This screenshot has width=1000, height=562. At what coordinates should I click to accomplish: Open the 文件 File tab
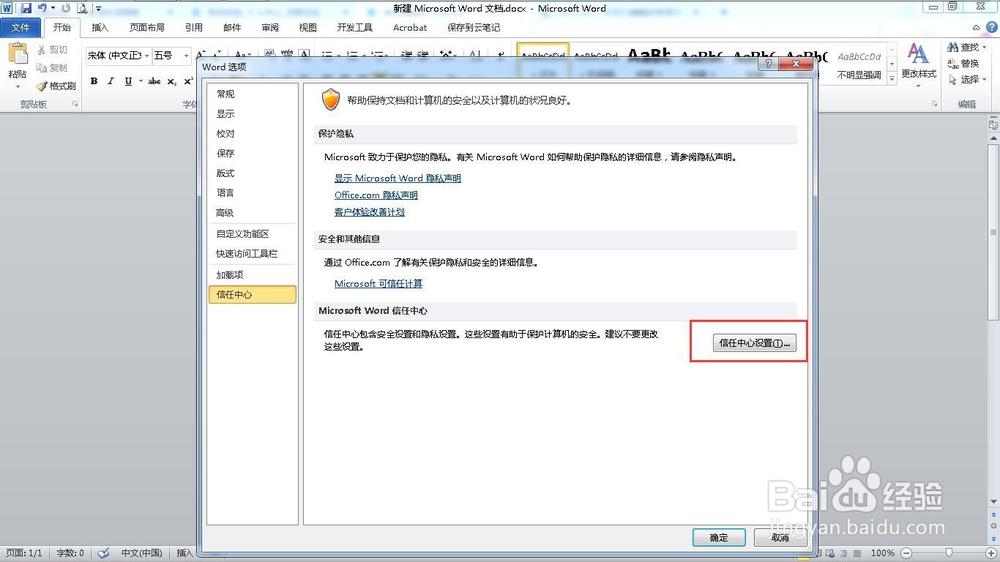20,27
